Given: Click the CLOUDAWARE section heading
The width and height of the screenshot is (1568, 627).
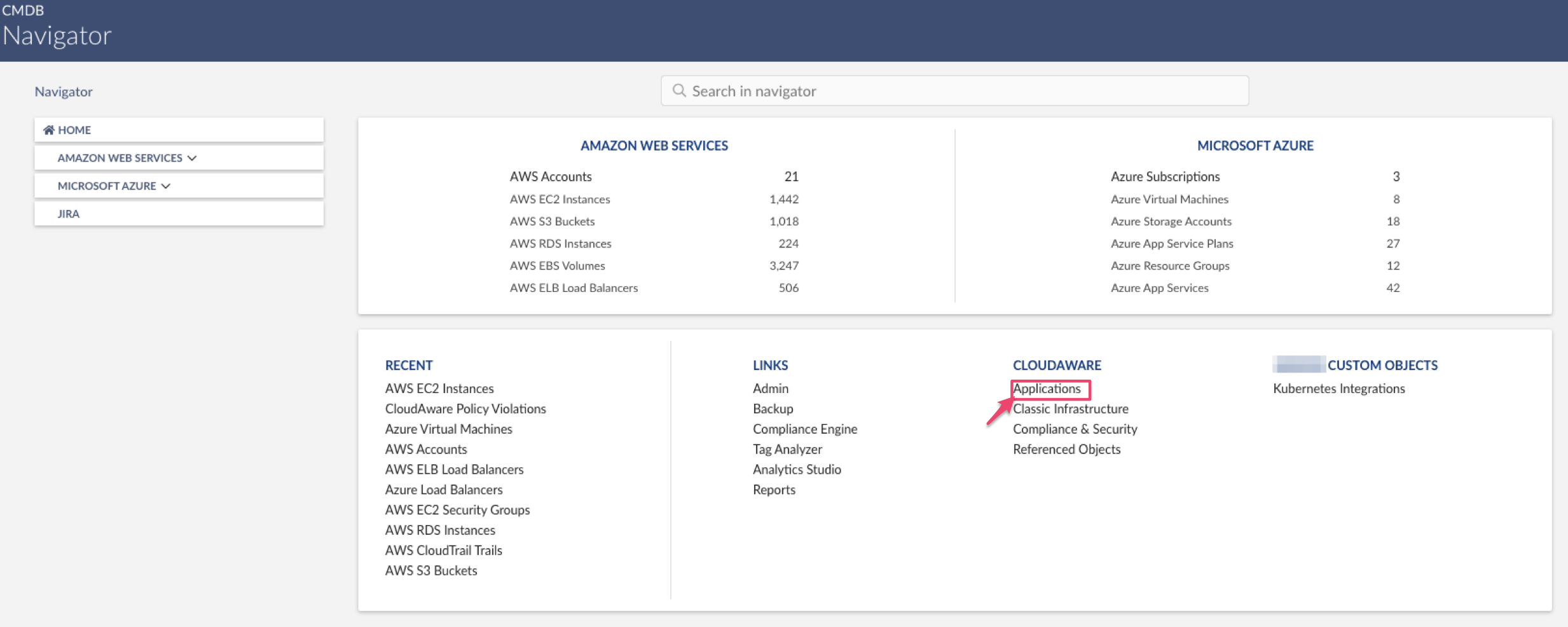Looking at the screenshot, I should point(1057,365).
